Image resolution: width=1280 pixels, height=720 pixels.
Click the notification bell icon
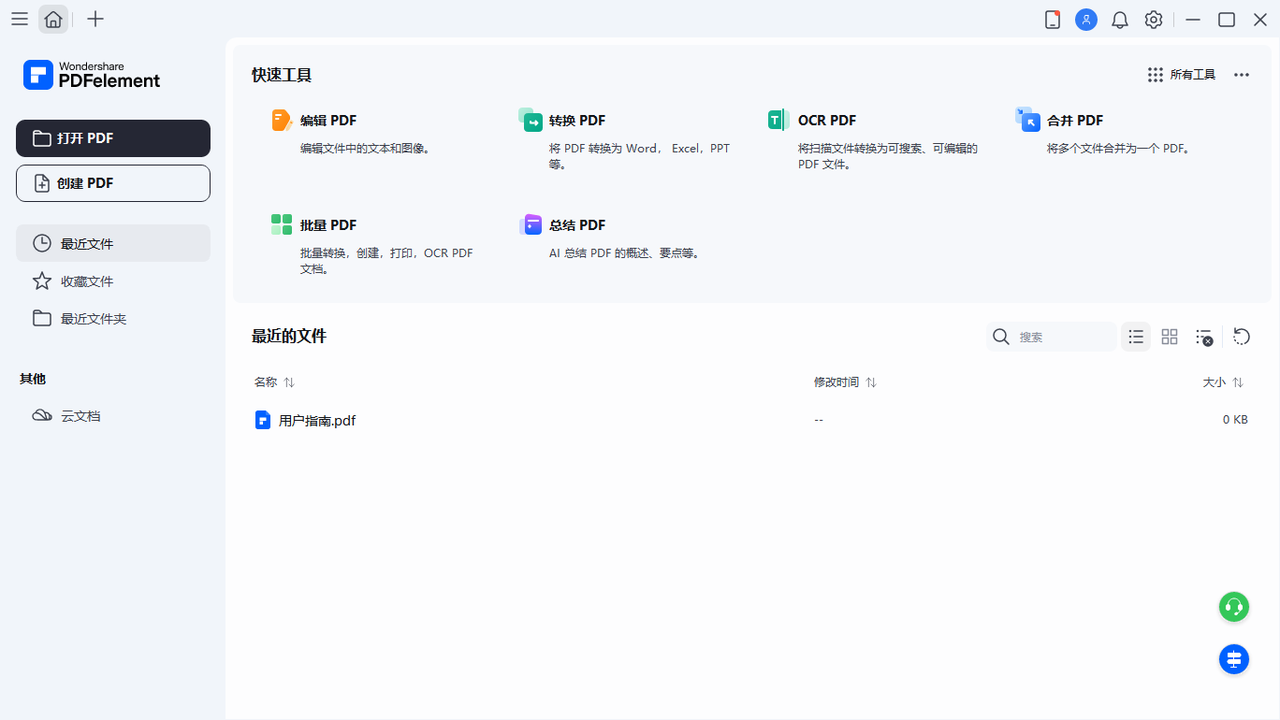click(1119, 19)
